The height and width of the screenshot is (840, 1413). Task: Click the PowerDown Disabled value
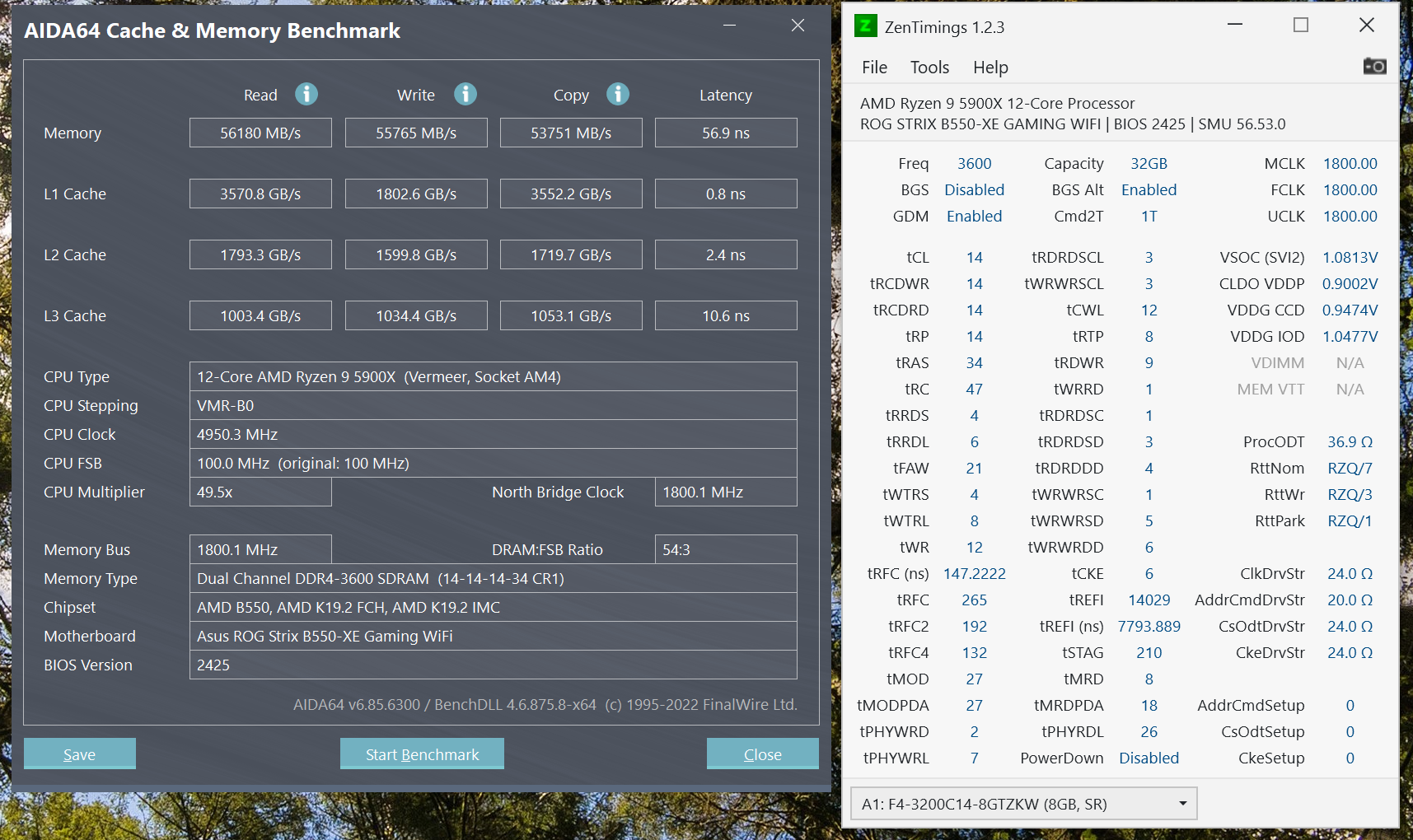[x=1149, y=758]
